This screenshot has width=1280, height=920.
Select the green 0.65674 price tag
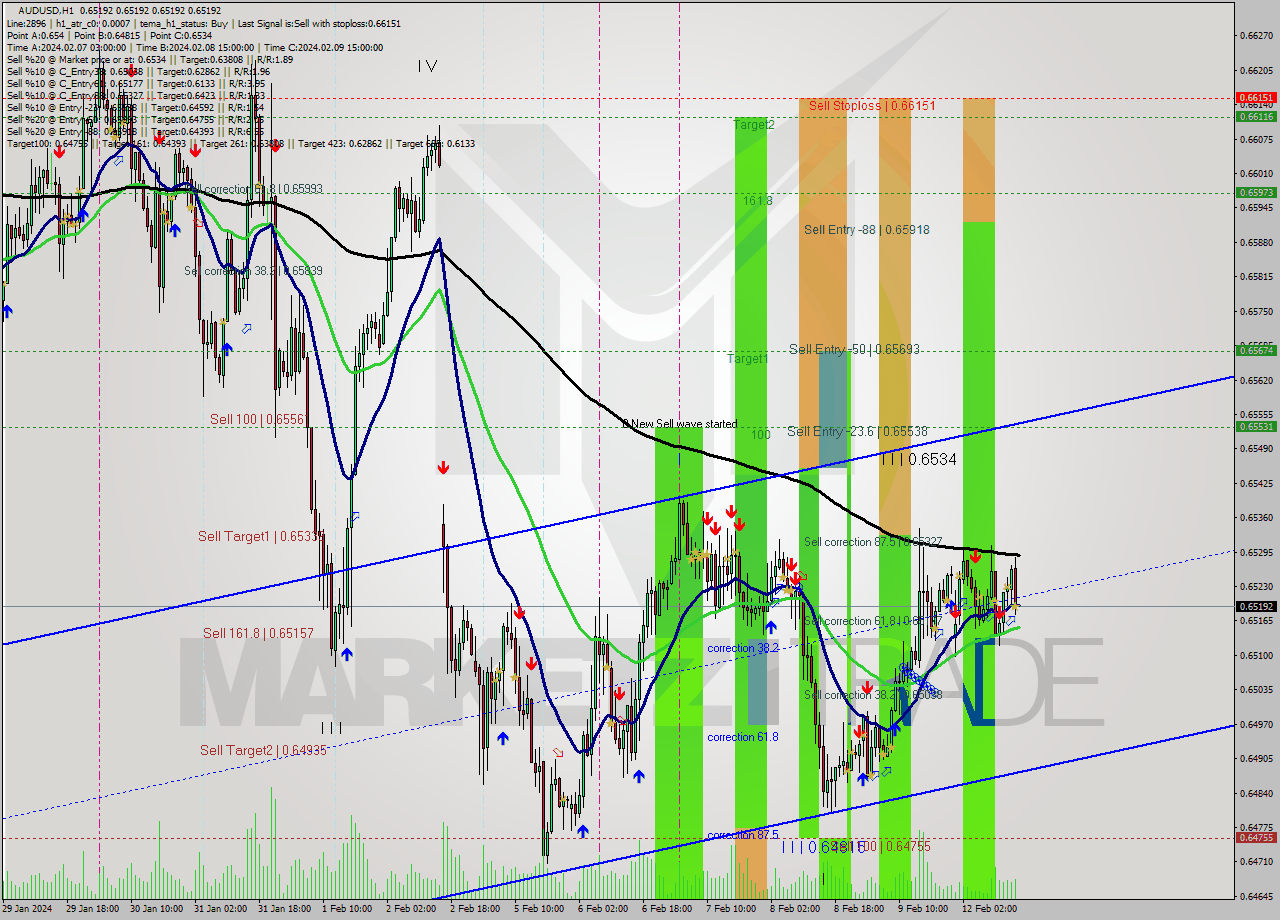tap(1256, 350)
